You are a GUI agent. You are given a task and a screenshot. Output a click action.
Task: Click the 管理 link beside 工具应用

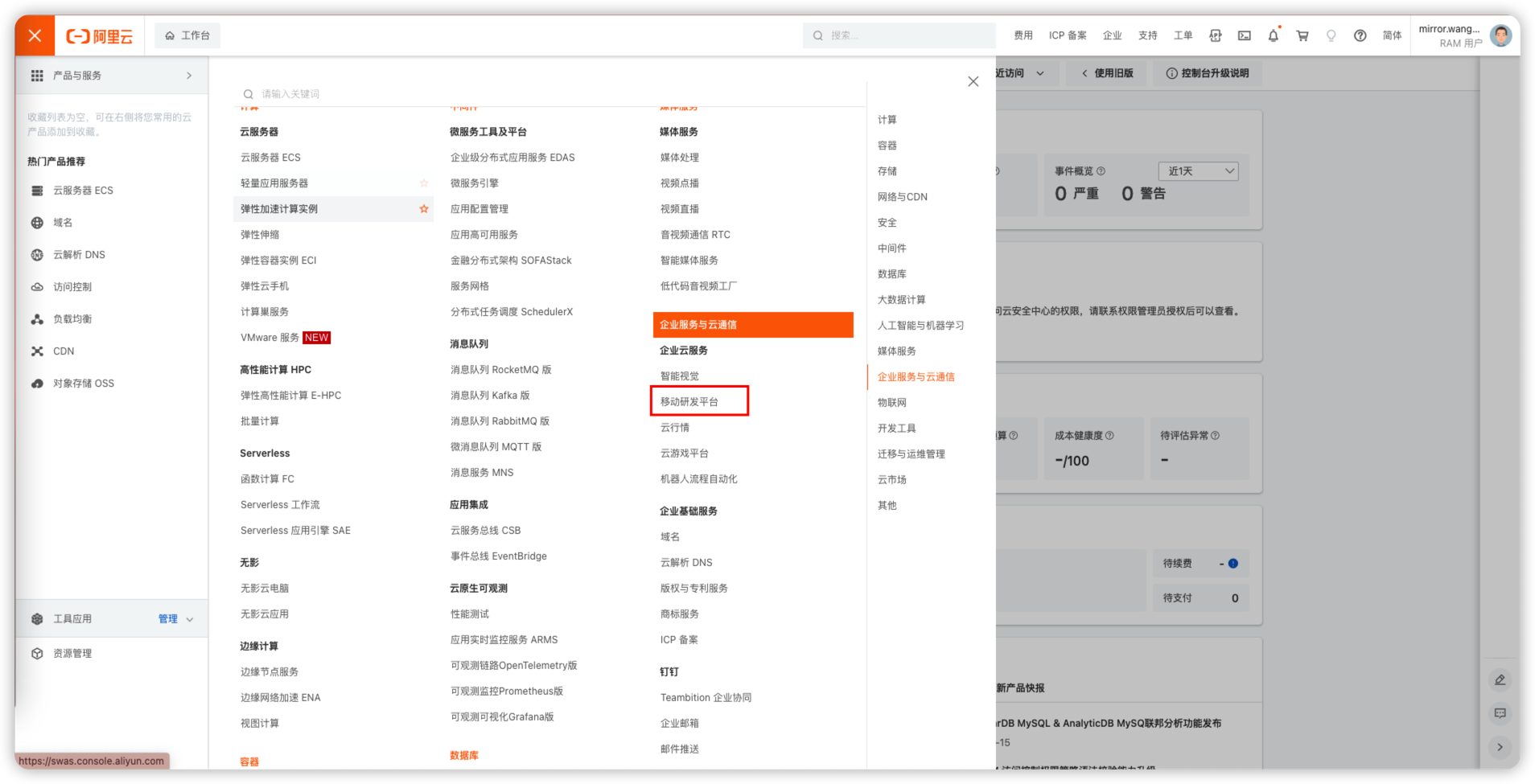(x=168, y=619)
